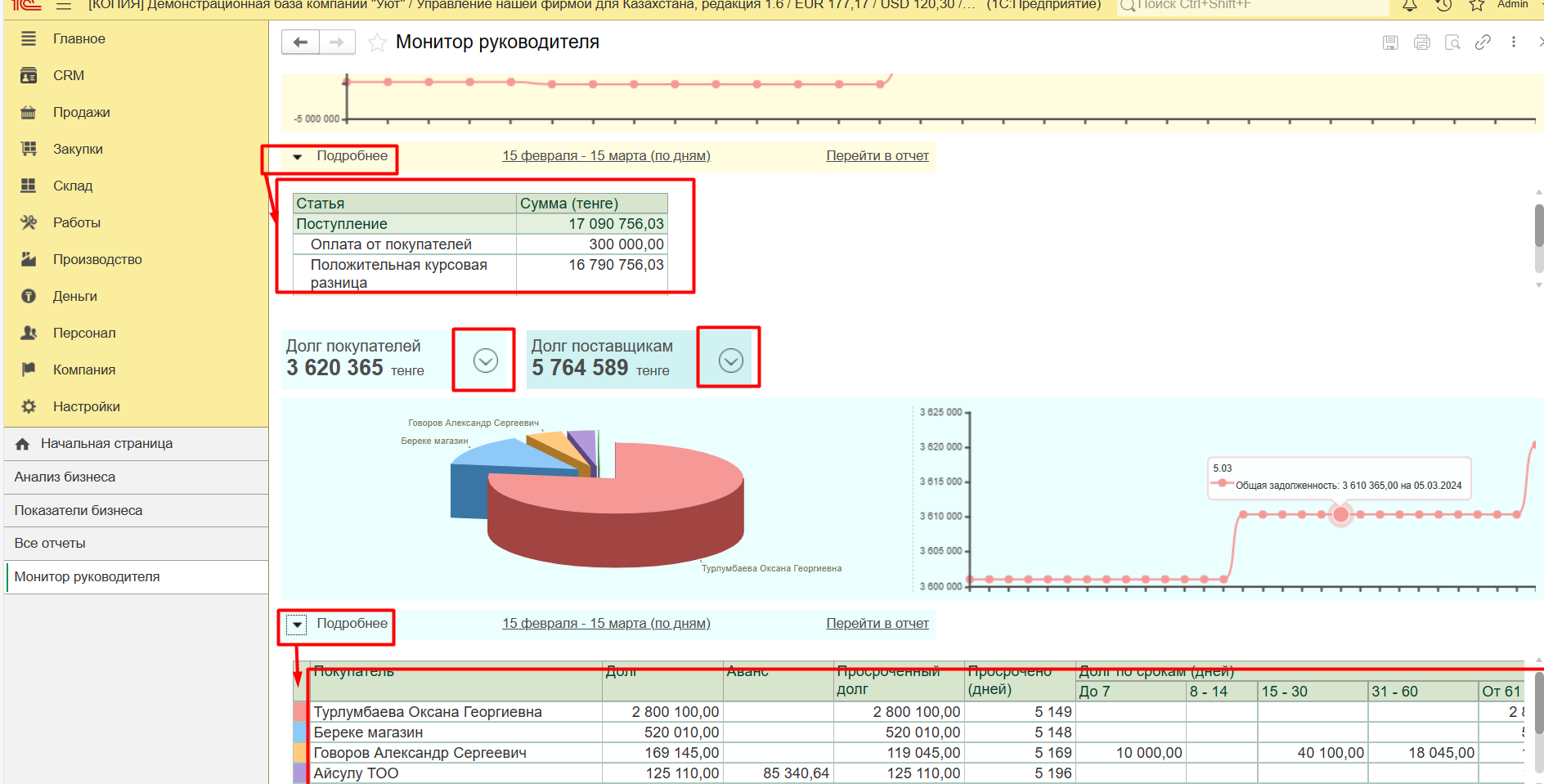Viewport: 1544px width, 784px height.
Task: Copy link using the chain icon
Action: [x=1483, y=43]
